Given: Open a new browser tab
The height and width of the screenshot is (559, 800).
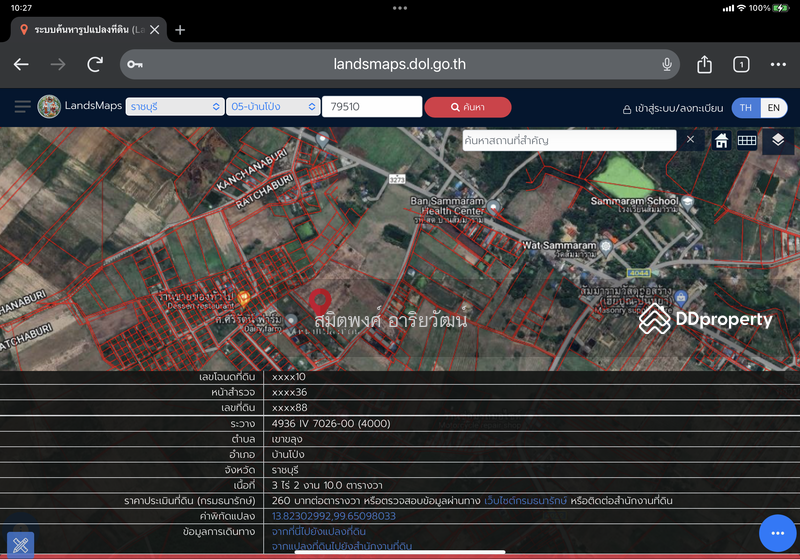Looking at the screenshot, I should click(x=180, y=30).
